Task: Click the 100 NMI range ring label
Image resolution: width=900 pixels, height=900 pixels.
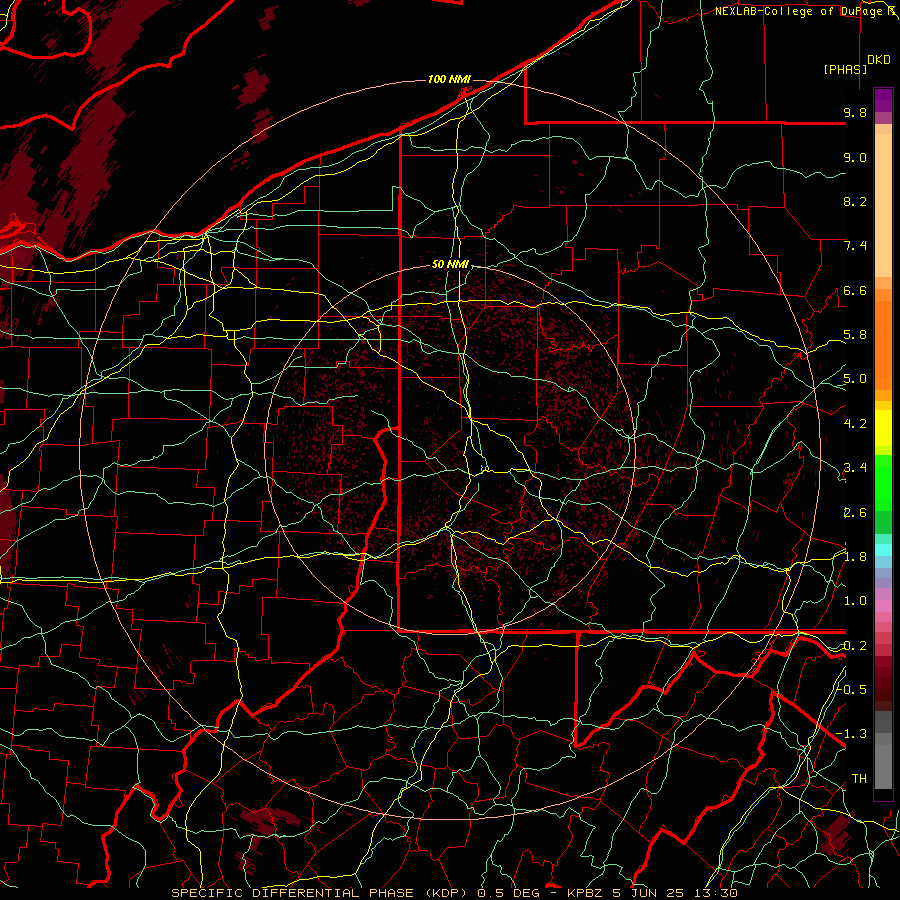Action: [x=449, y=79]
